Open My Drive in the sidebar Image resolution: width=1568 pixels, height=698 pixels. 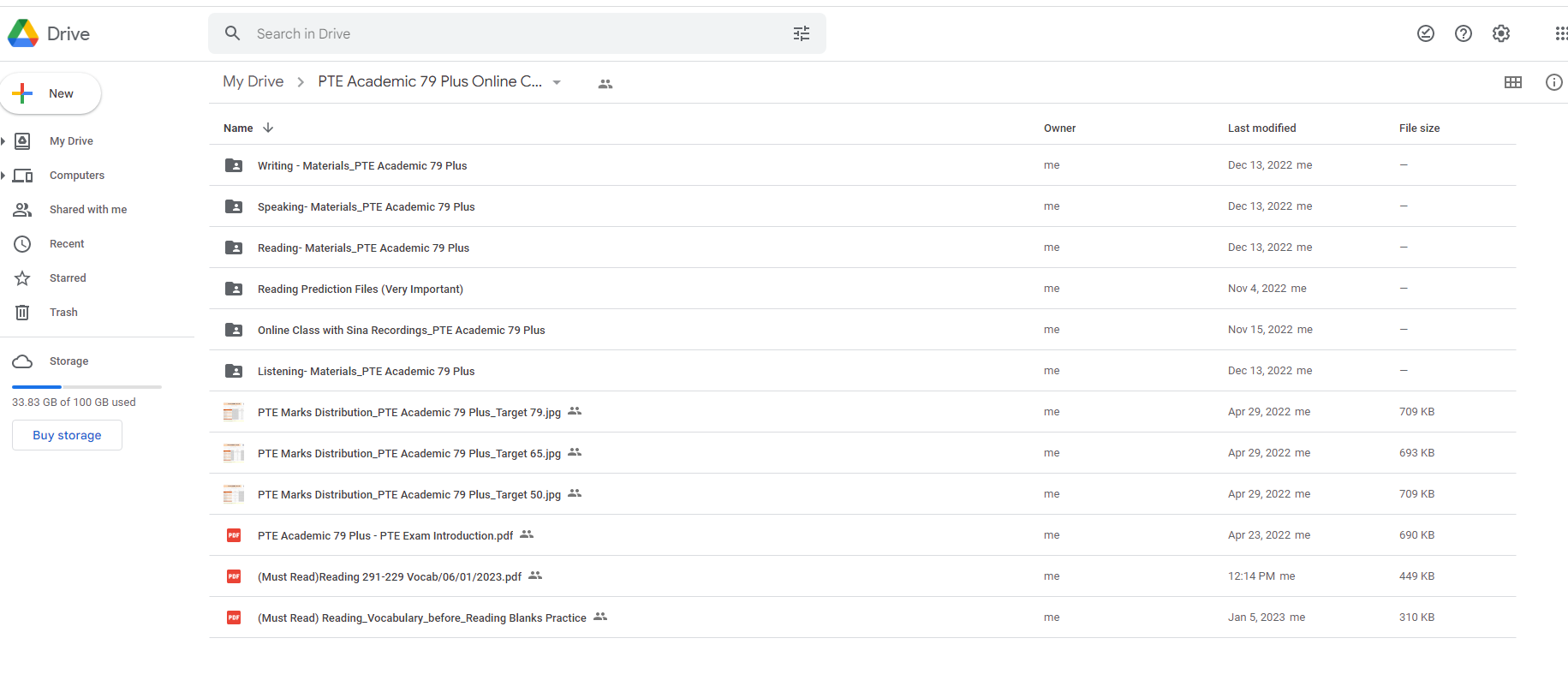click(71, 141)
